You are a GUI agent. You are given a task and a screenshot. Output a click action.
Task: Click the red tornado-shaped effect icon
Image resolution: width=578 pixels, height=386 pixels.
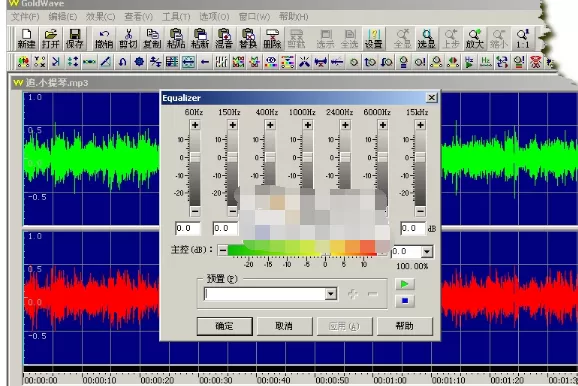(536, 62)
